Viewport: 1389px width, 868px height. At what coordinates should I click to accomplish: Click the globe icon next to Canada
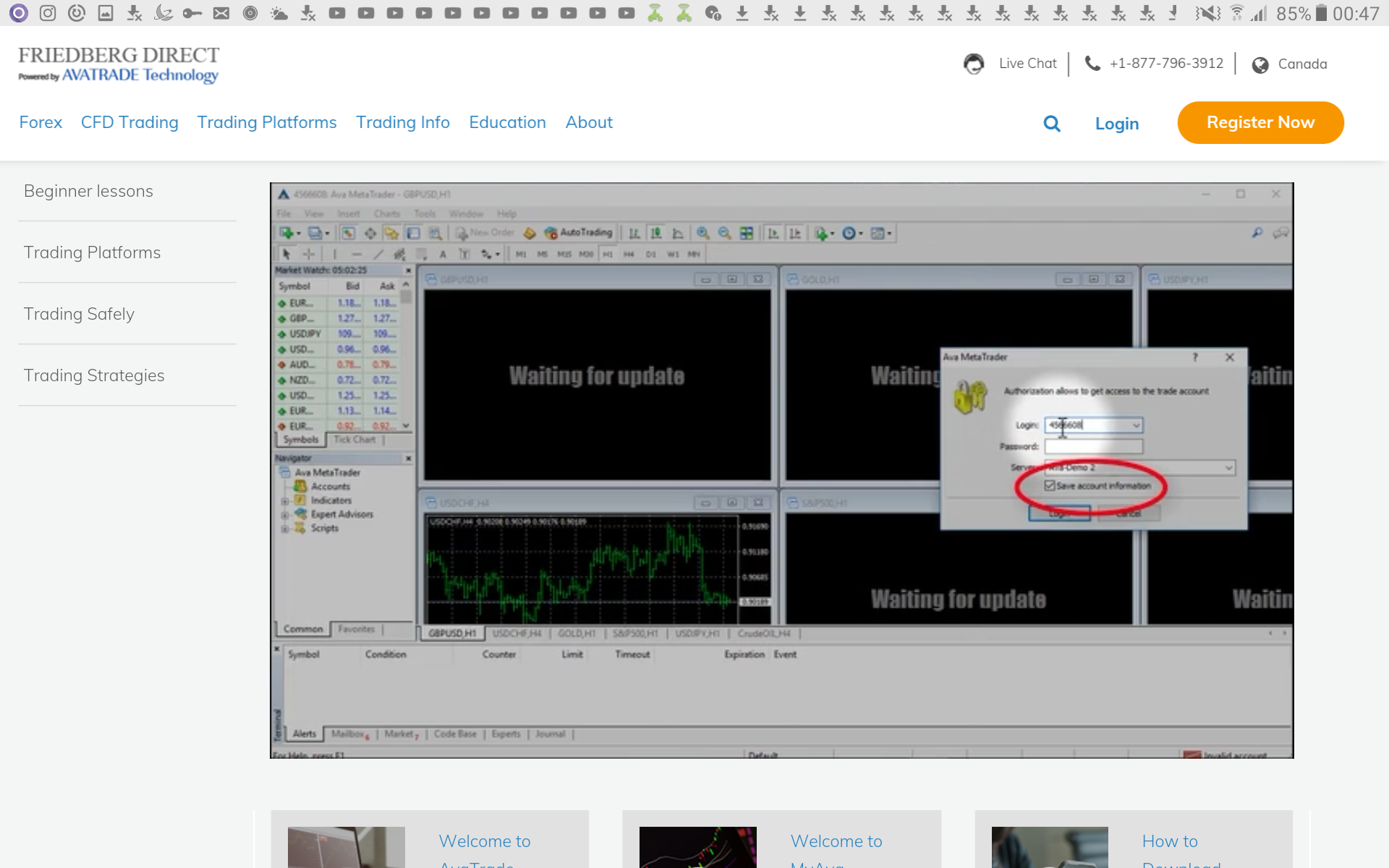coord(1260,64)
